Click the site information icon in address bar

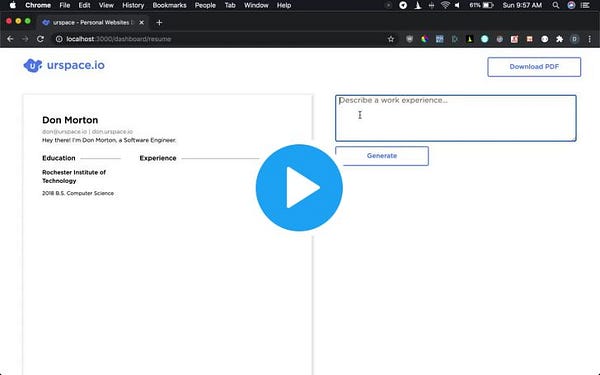click(x=59, y=39)
